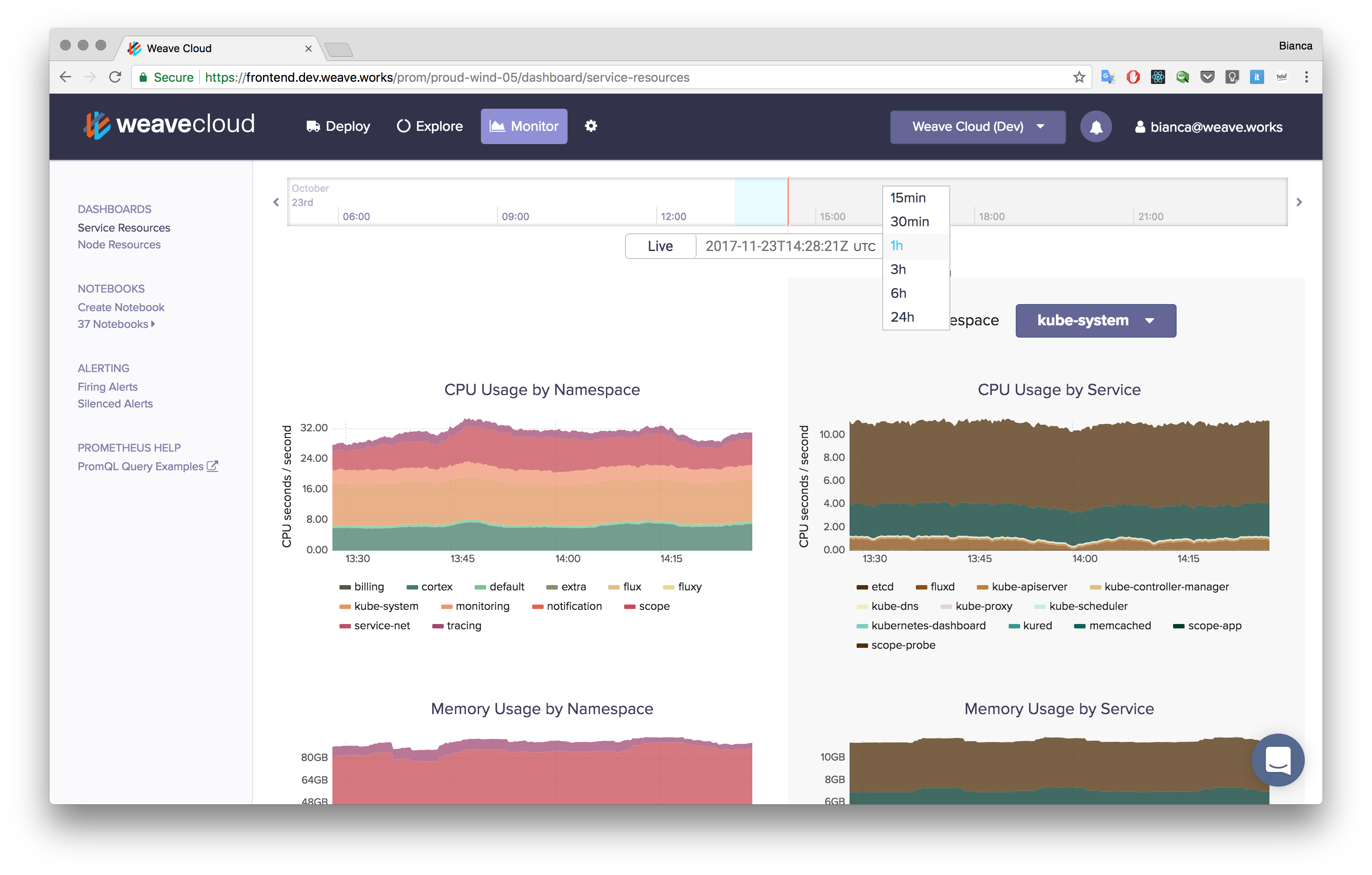Viewport: 1372px width, 875px height.
Task: Enable Live mode for the timeline
Action: point(660,246)
